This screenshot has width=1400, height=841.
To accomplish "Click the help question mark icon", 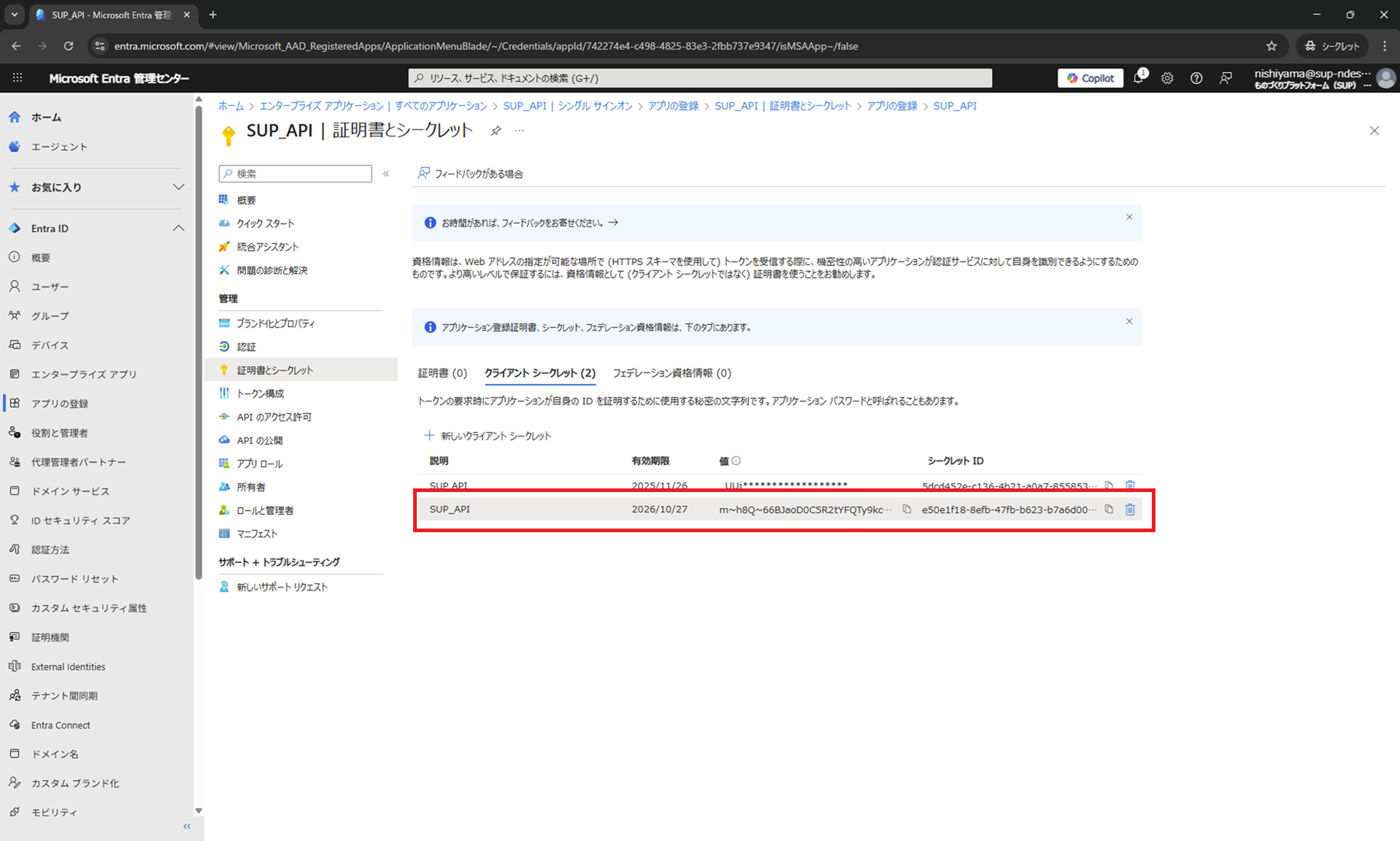I will [1196, 78].
